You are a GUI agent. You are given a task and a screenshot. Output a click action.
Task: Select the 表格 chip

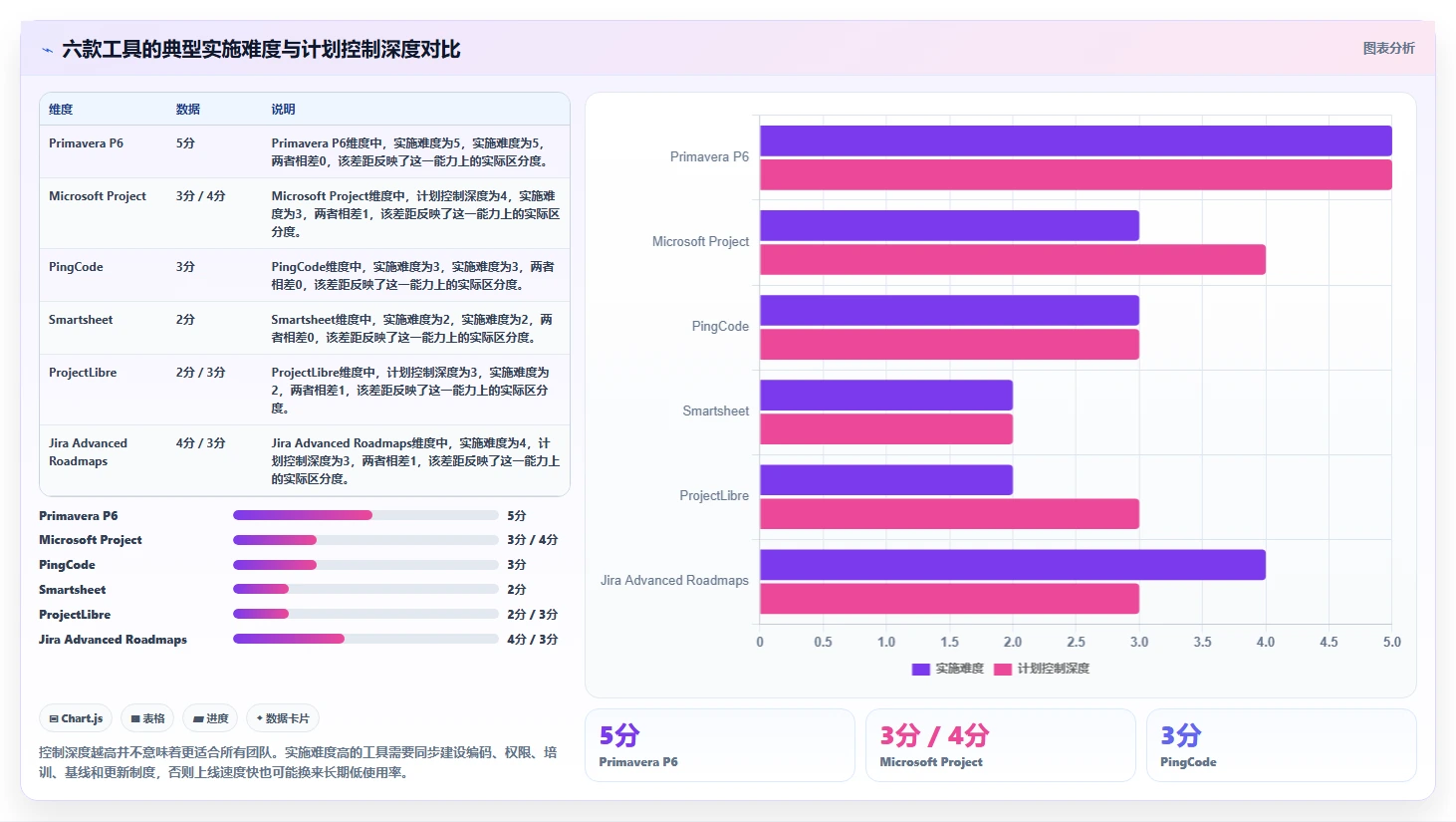pos(147,718)
